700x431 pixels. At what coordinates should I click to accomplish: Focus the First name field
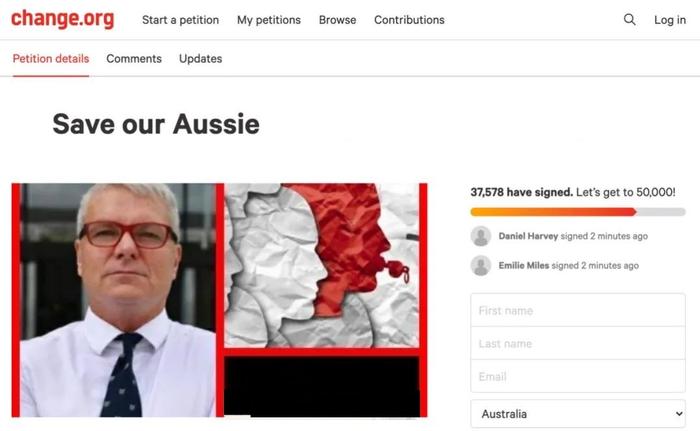pos(578,310)
